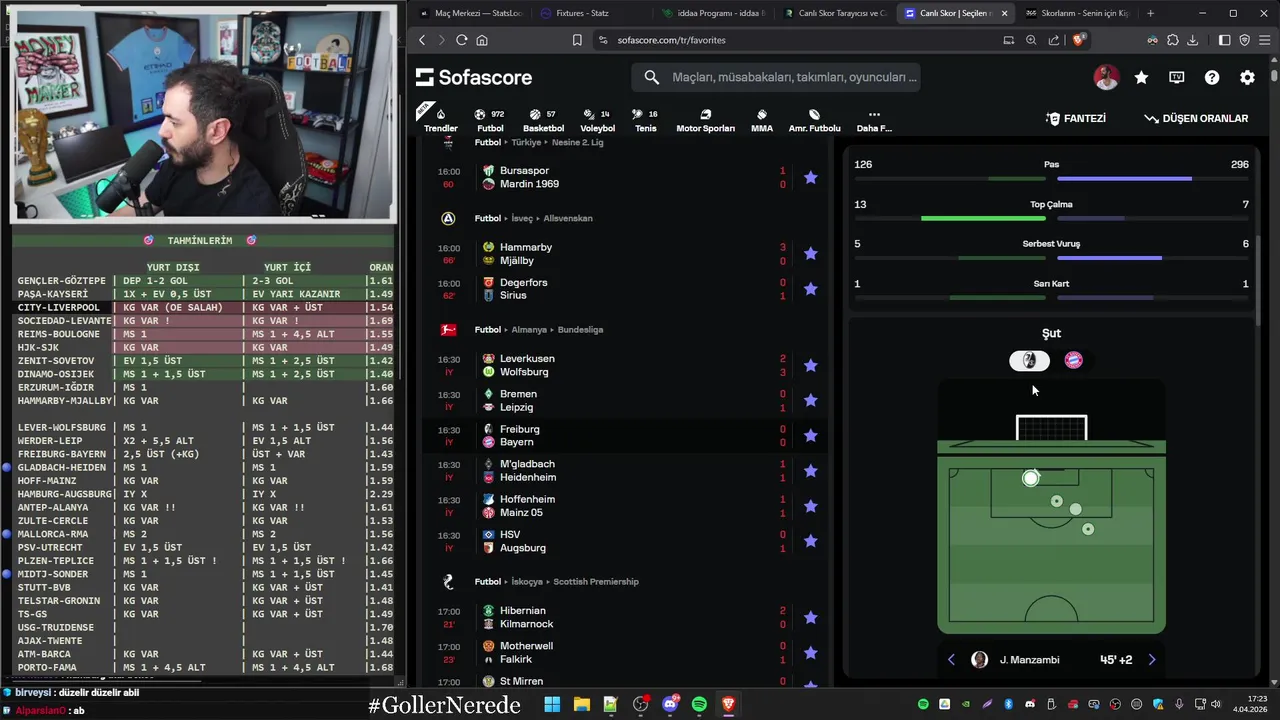Open the Sofascore favorites star icon

coord(1141,77)
